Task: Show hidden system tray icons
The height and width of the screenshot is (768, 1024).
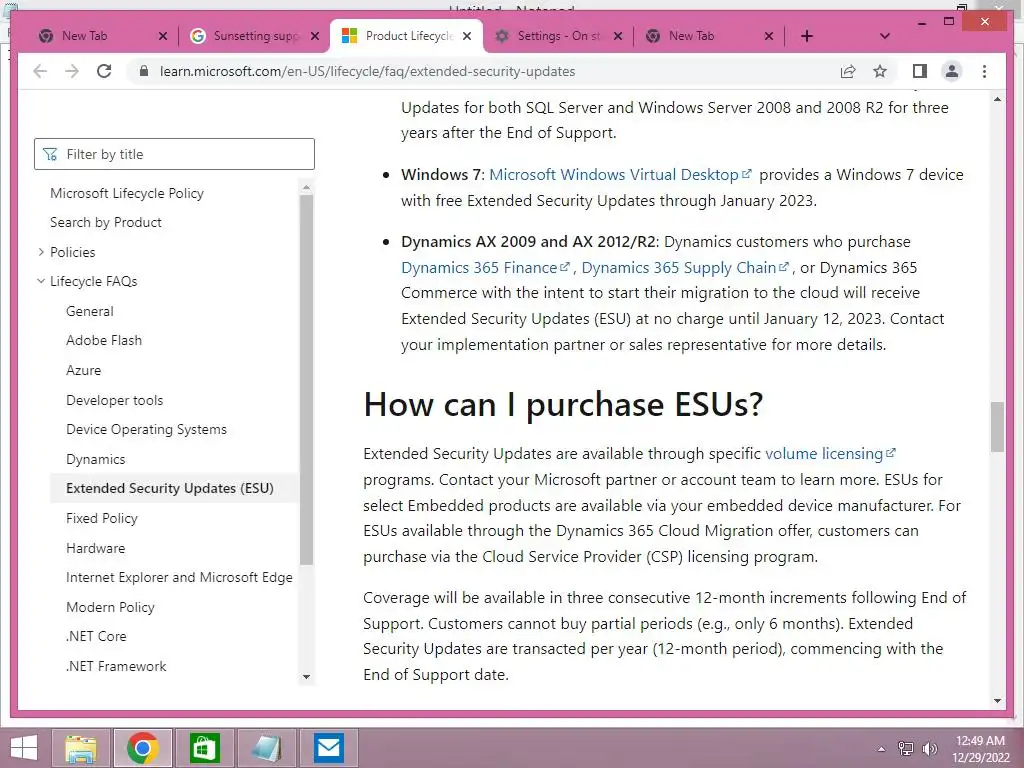Action: pyautogui.click(x=881, y=749)
